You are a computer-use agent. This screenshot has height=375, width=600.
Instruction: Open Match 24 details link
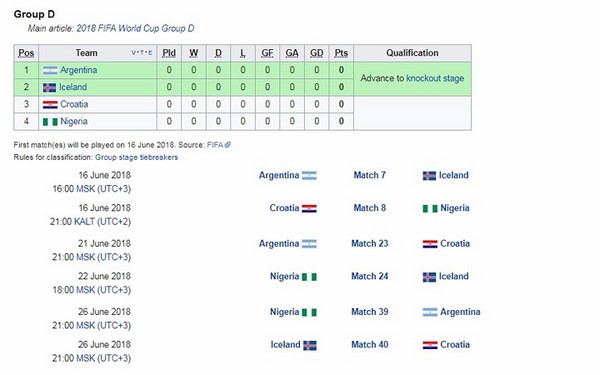pyautogui.click(x=370, y=276)
